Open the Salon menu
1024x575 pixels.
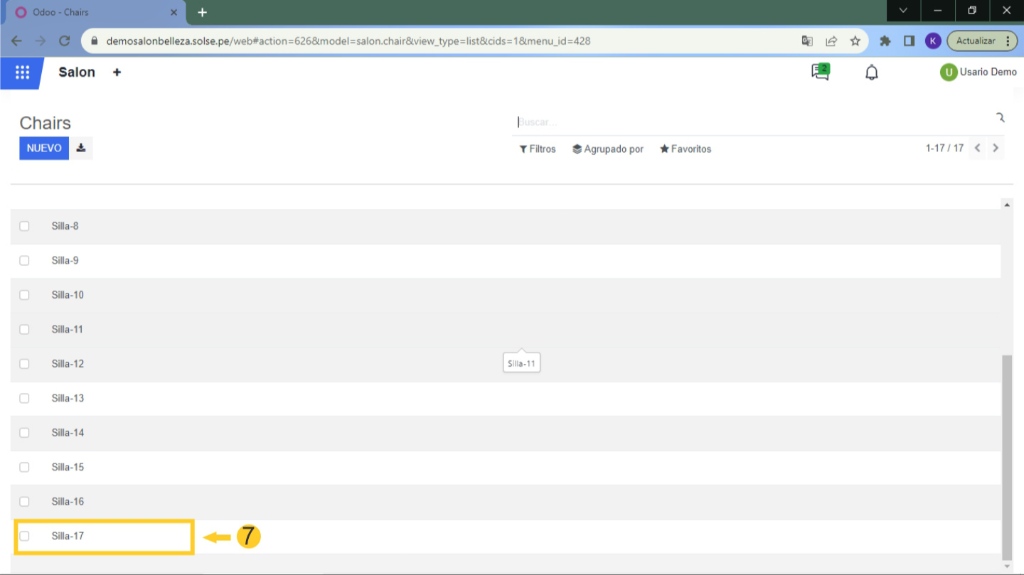point(77,73)
